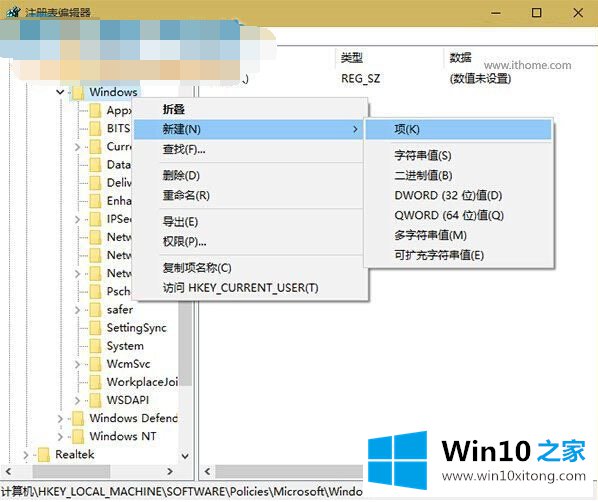Expand the Realtek key
This screenshot has width=598, height=502.
point(26,455)
